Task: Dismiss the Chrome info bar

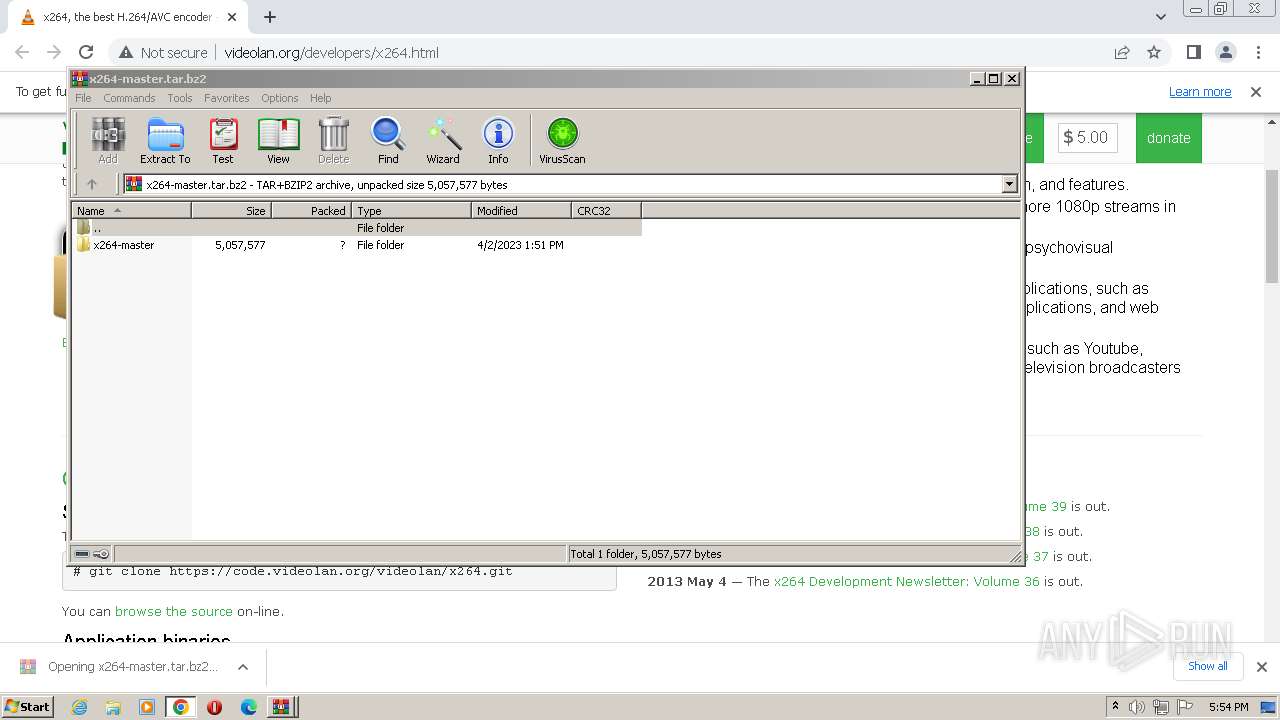Action: tap(1256, 92)
